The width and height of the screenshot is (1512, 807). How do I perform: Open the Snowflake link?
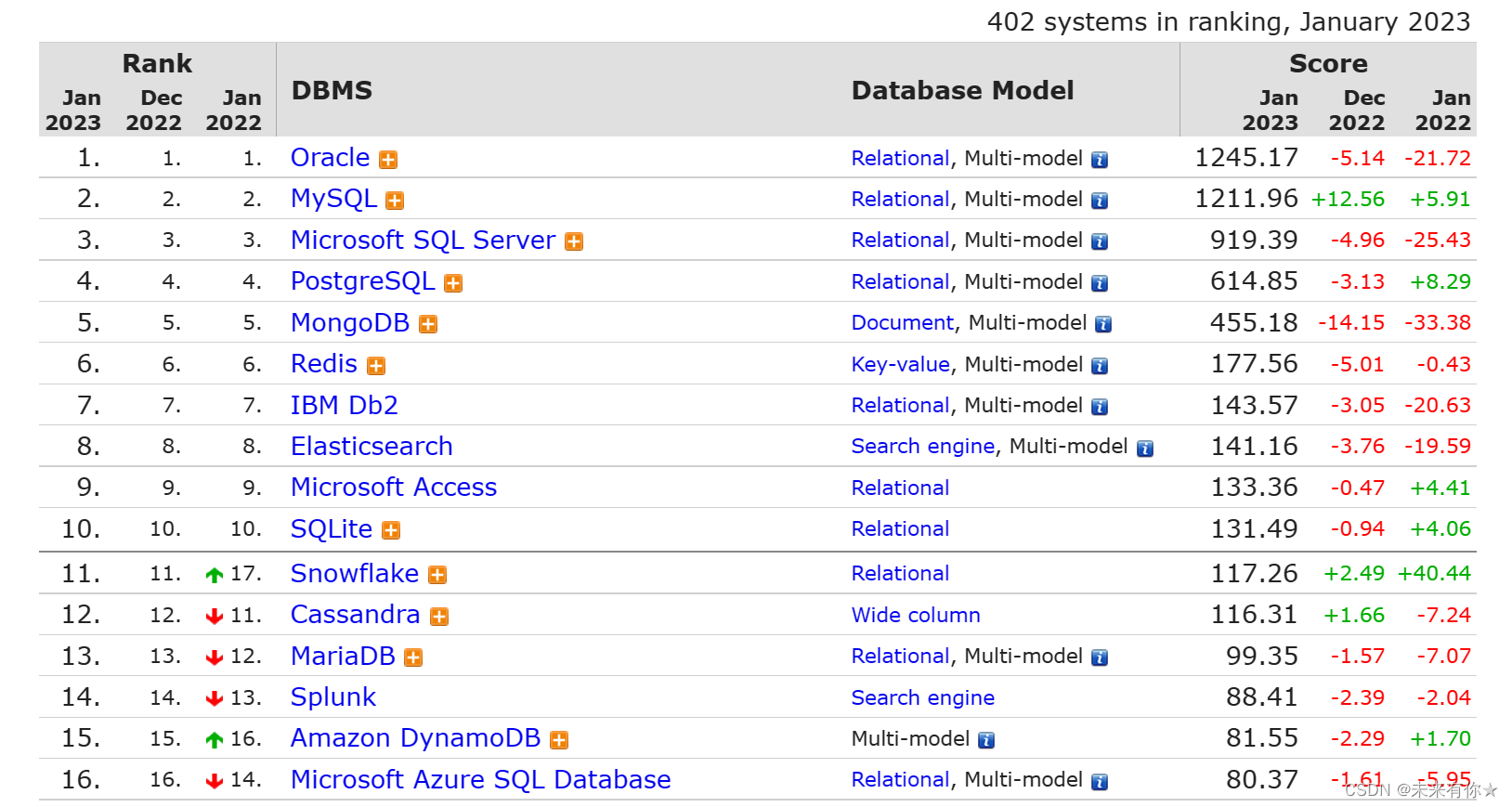click(355, 573)
